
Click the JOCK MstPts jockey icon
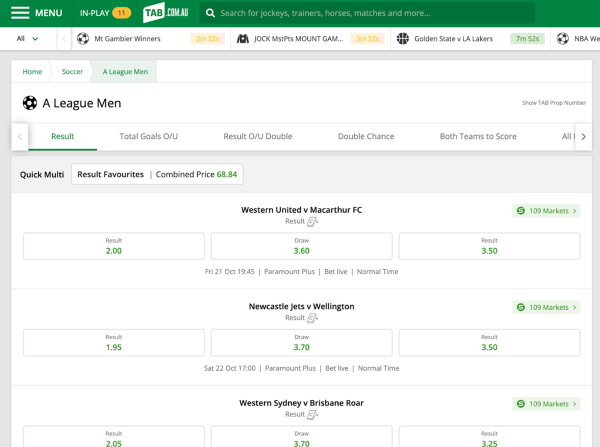[243, 39]
